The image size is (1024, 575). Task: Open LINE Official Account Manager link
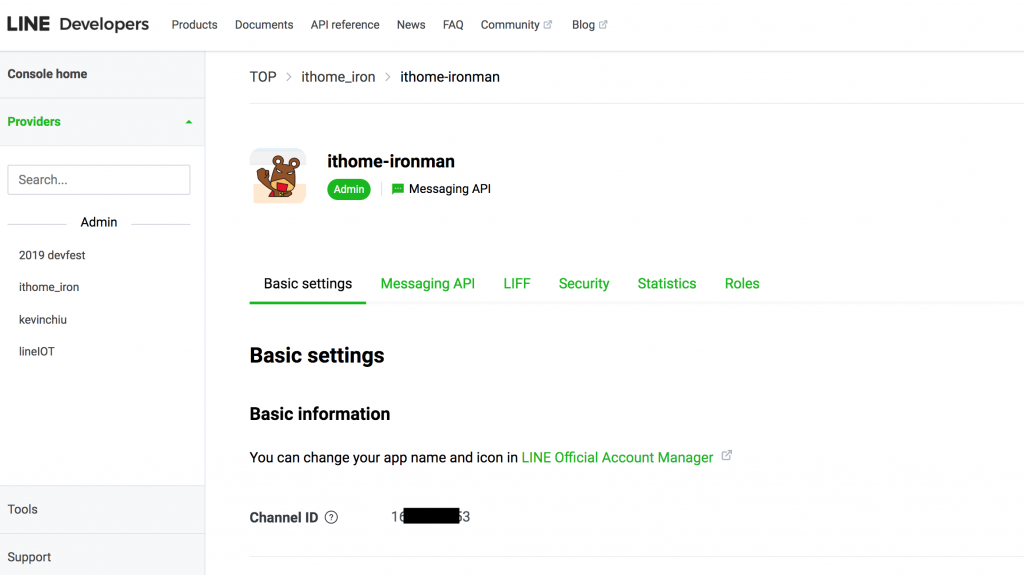617,457
